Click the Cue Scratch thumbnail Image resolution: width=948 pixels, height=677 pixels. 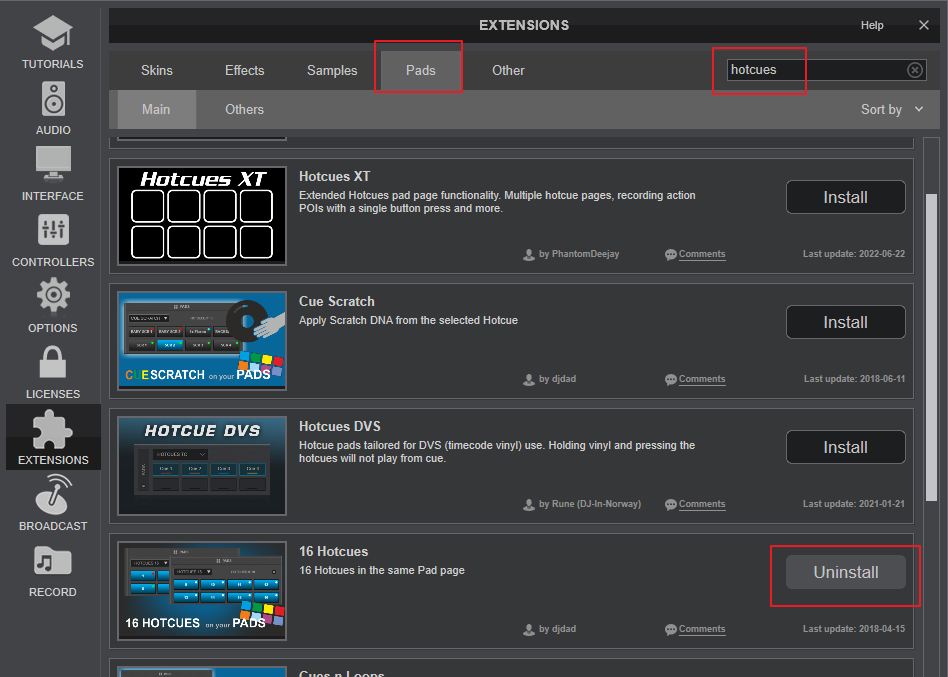point(202,341)
